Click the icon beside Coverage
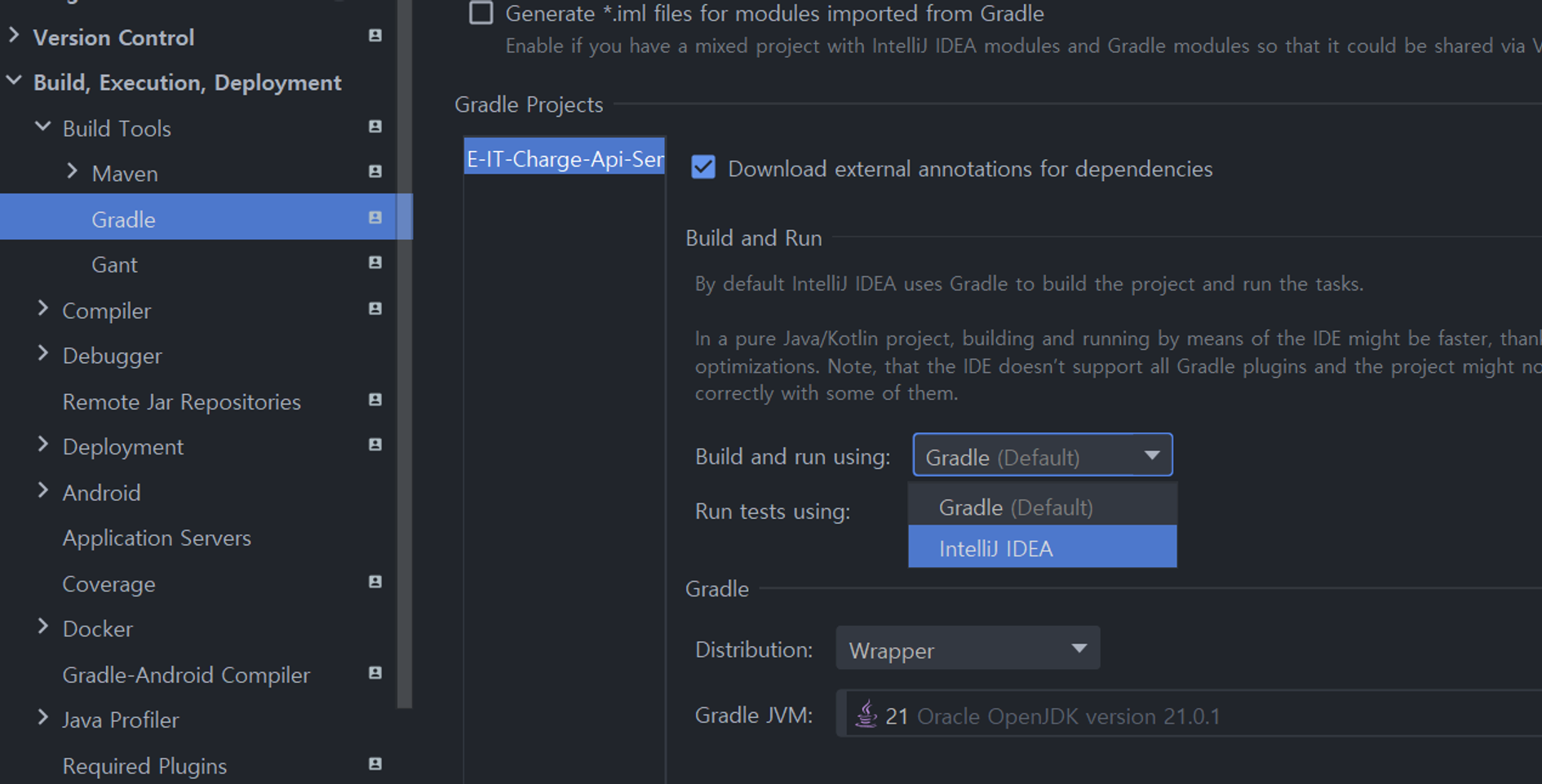Image resolution: width=1542 pixels, height=784 pixels. (374, 582)
